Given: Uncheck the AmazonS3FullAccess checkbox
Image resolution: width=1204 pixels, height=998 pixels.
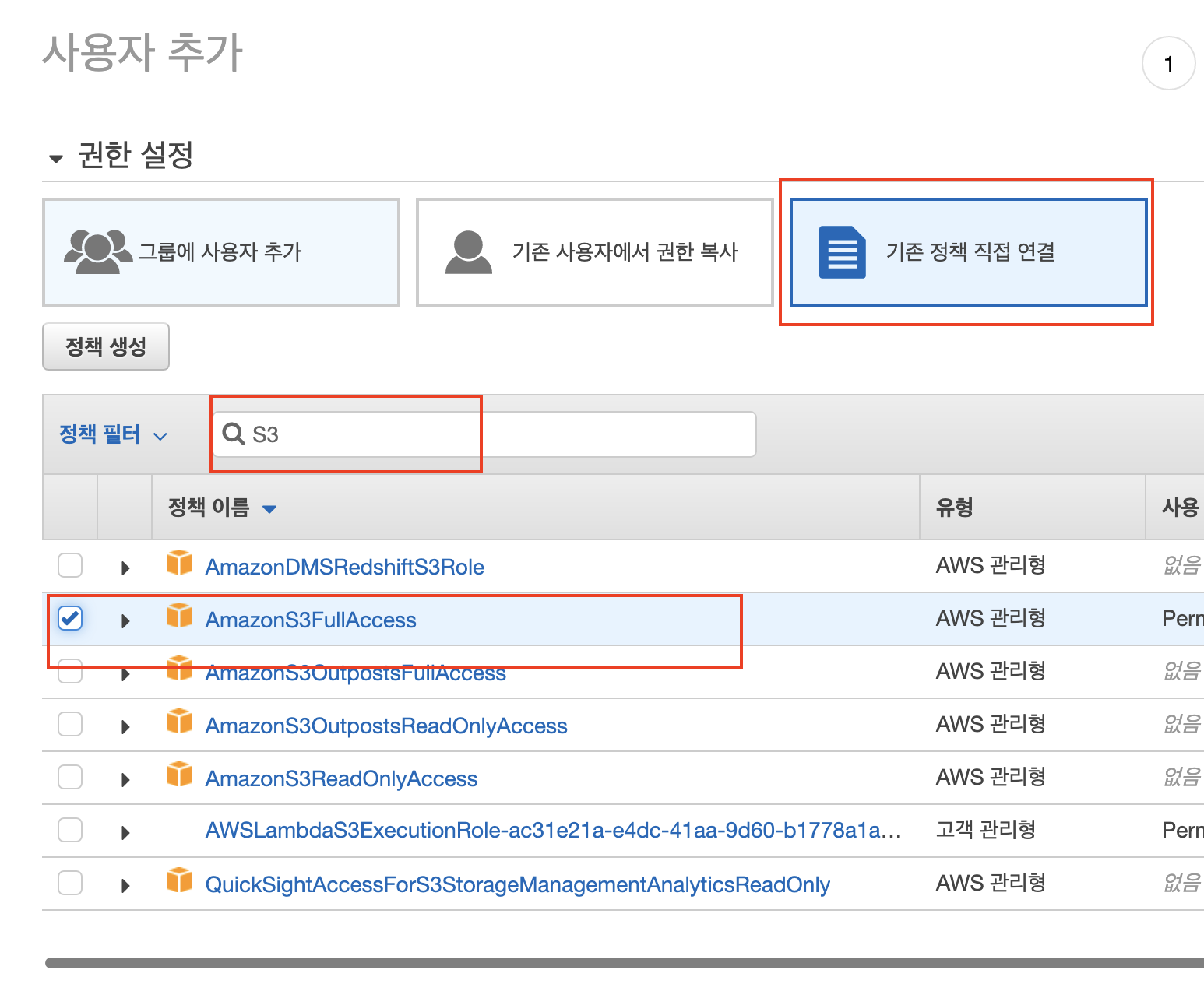Looking at the screenshot, I should tap(70, 618).
